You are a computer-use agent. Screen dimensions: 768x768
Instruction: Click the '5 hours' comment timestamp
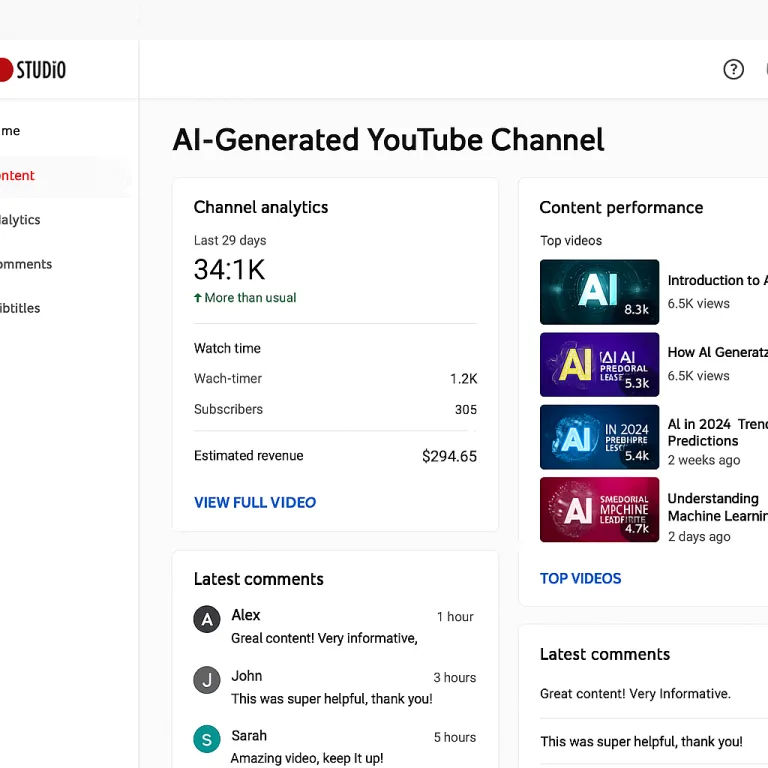(455, 737)
